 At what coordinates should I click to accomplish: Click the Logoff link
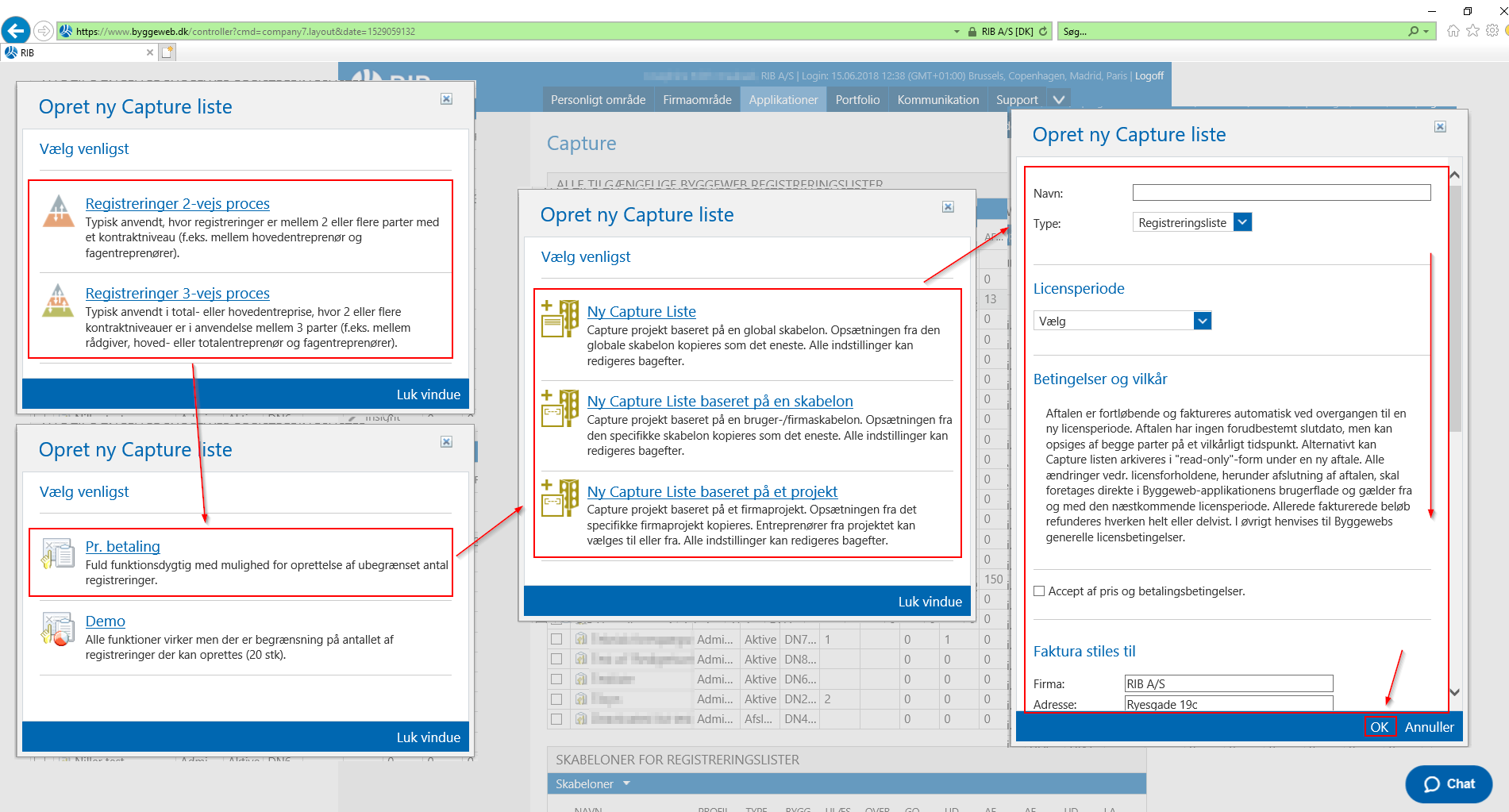[1149, 75]
